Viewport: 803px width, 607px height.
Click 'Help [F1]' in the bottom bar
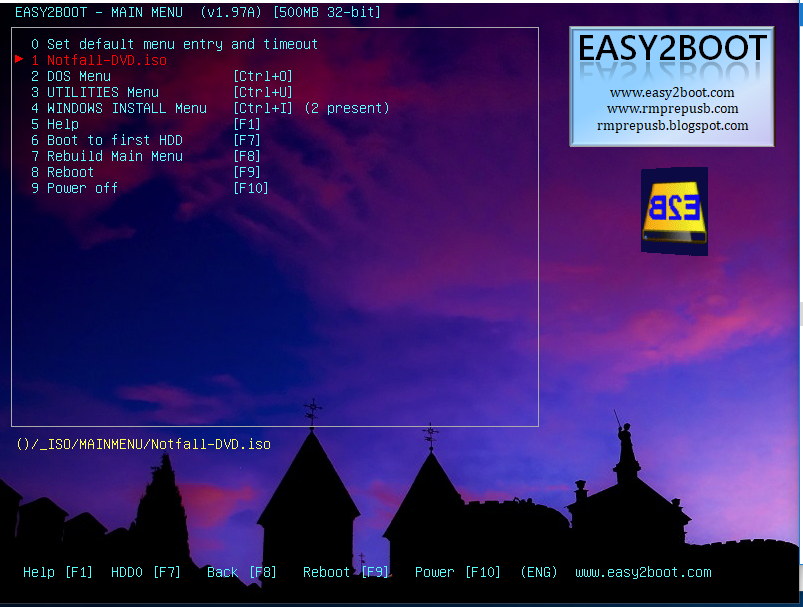(58, 572)
